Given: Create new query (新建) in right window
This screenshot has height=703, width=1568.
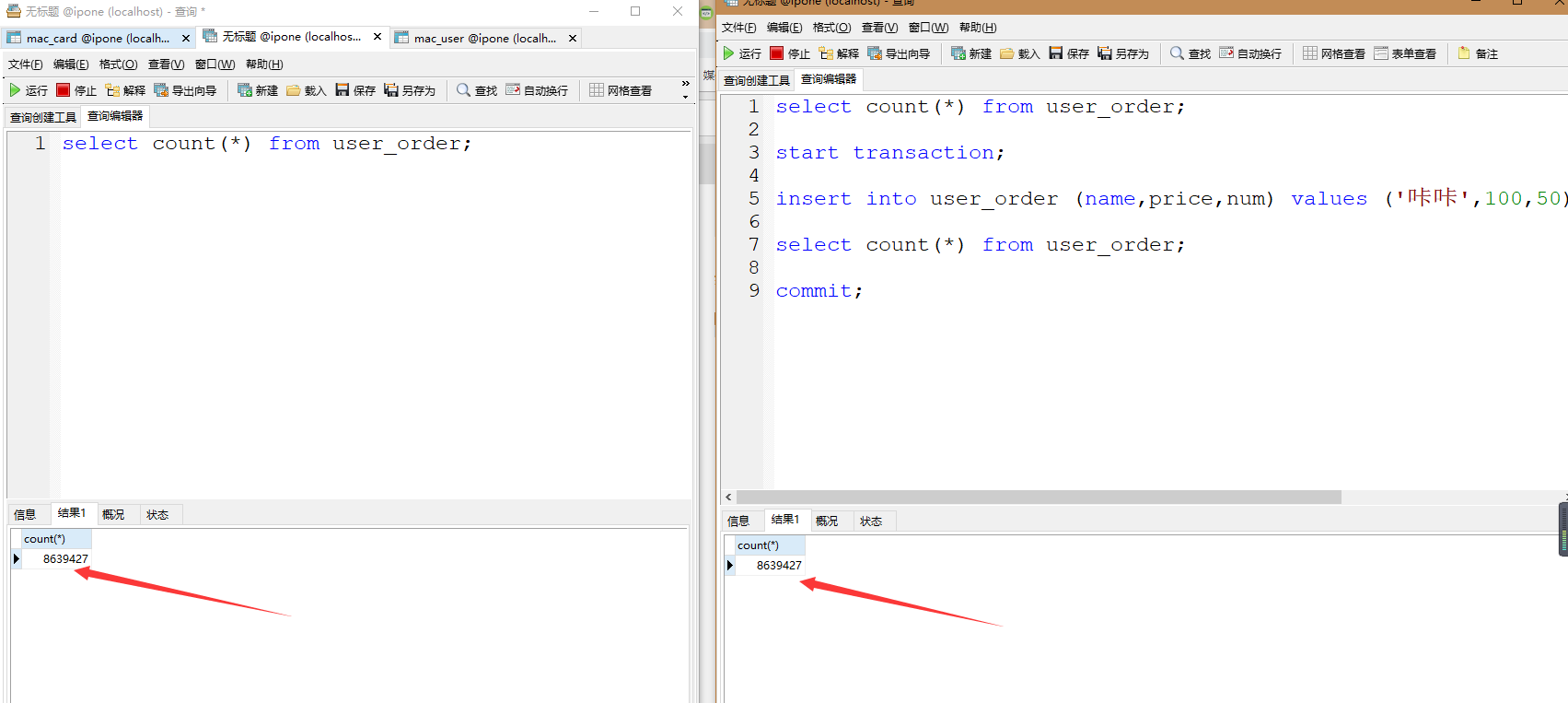Looking at the screenshot, I should (971, 53).
